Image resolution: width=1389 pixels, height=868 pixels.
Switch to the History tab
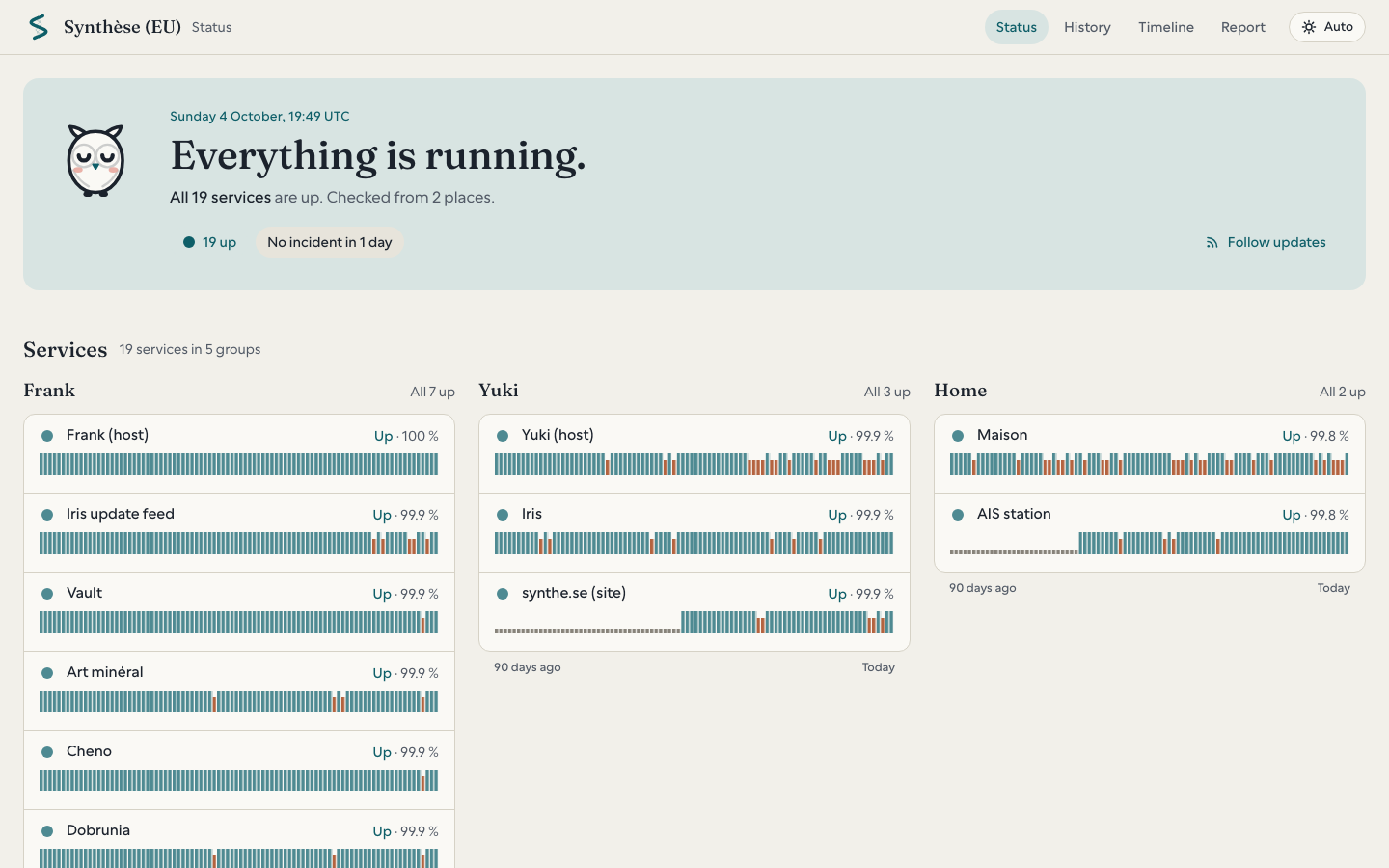(1087, 27)
